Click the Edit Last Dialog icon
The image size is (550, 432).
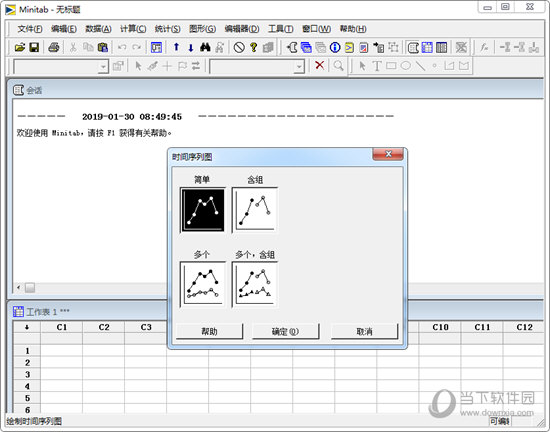[156, 47]
